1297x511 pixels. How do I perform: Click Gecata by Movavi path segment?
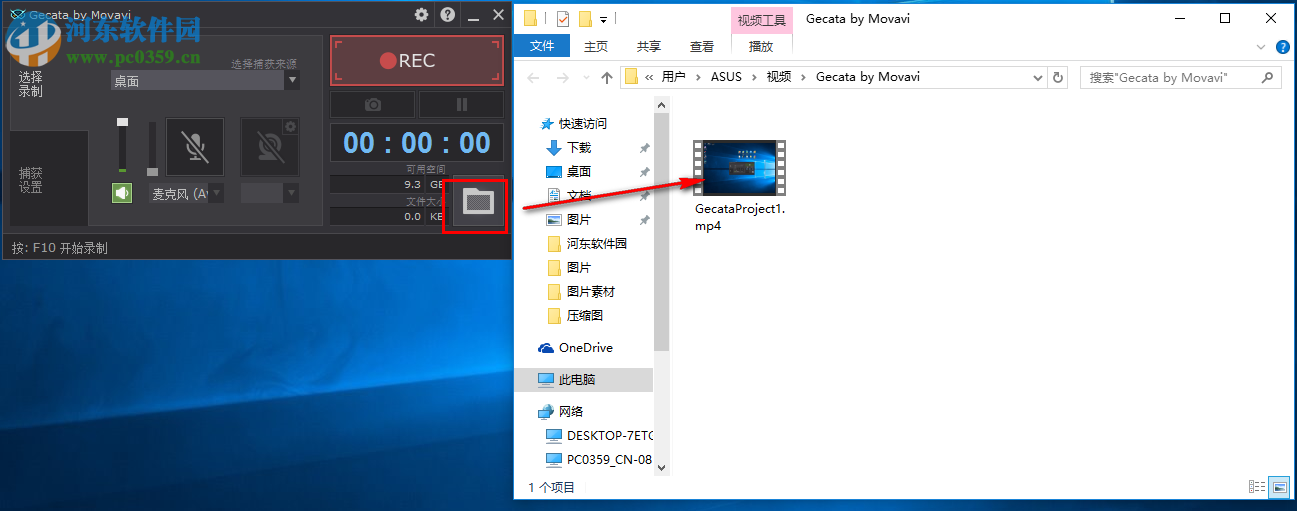868,77
